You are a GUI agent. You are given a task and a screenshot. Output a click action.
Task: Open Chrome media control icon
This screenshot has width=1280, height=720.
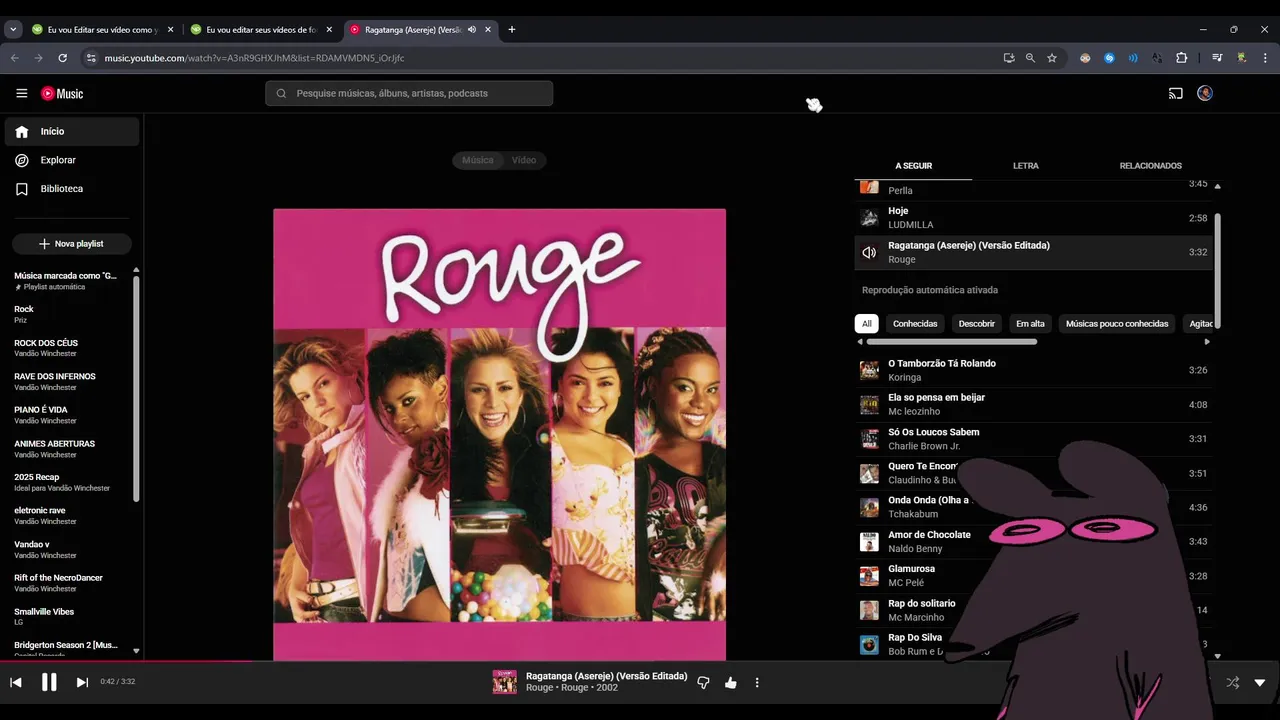click(x=1217, y=58)
